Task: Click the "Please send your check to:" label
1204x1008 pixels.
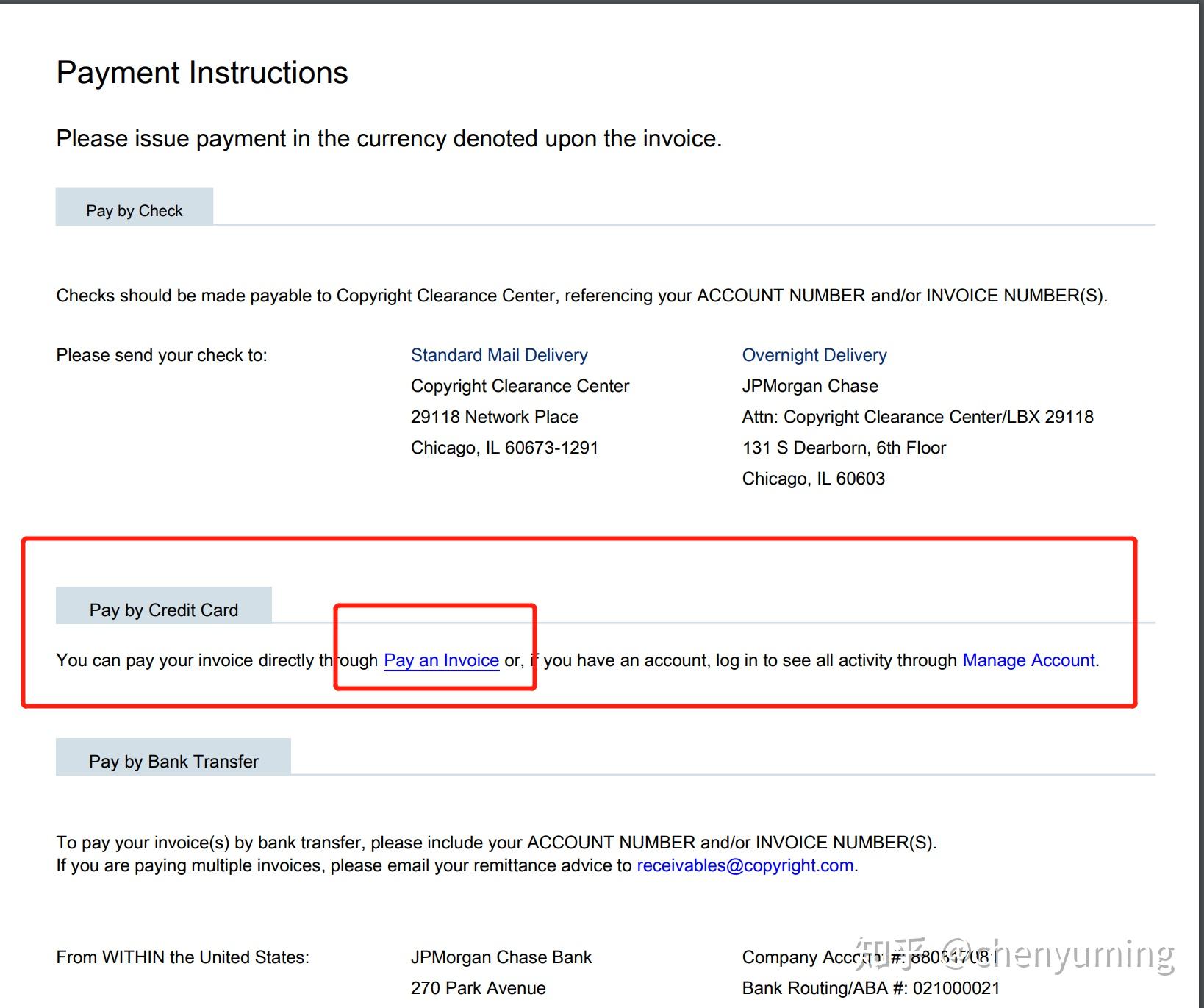Action: [x=162, y=355]
